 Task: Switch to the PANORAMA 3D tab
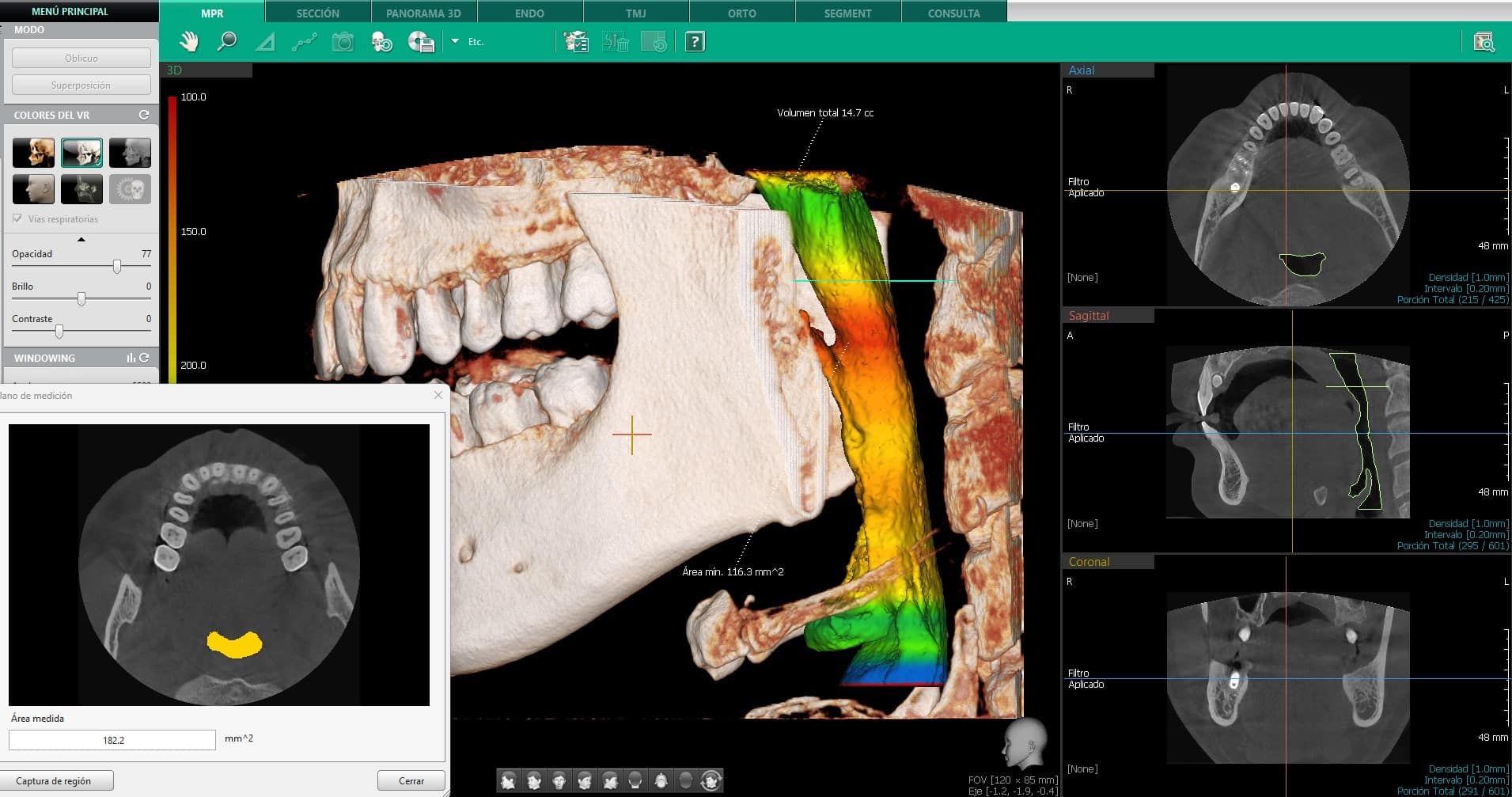[423, 13]
